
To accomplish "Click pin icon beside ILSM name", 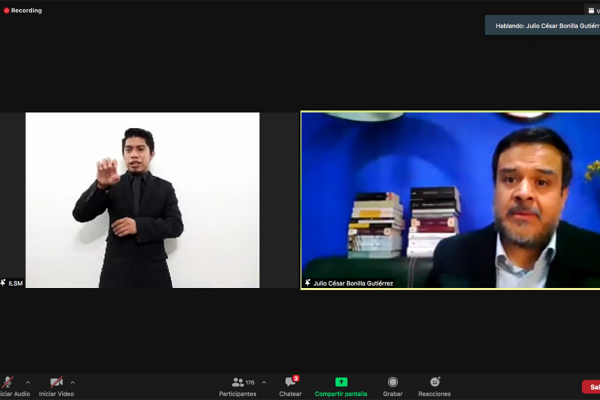I will (x=3, y=283).
